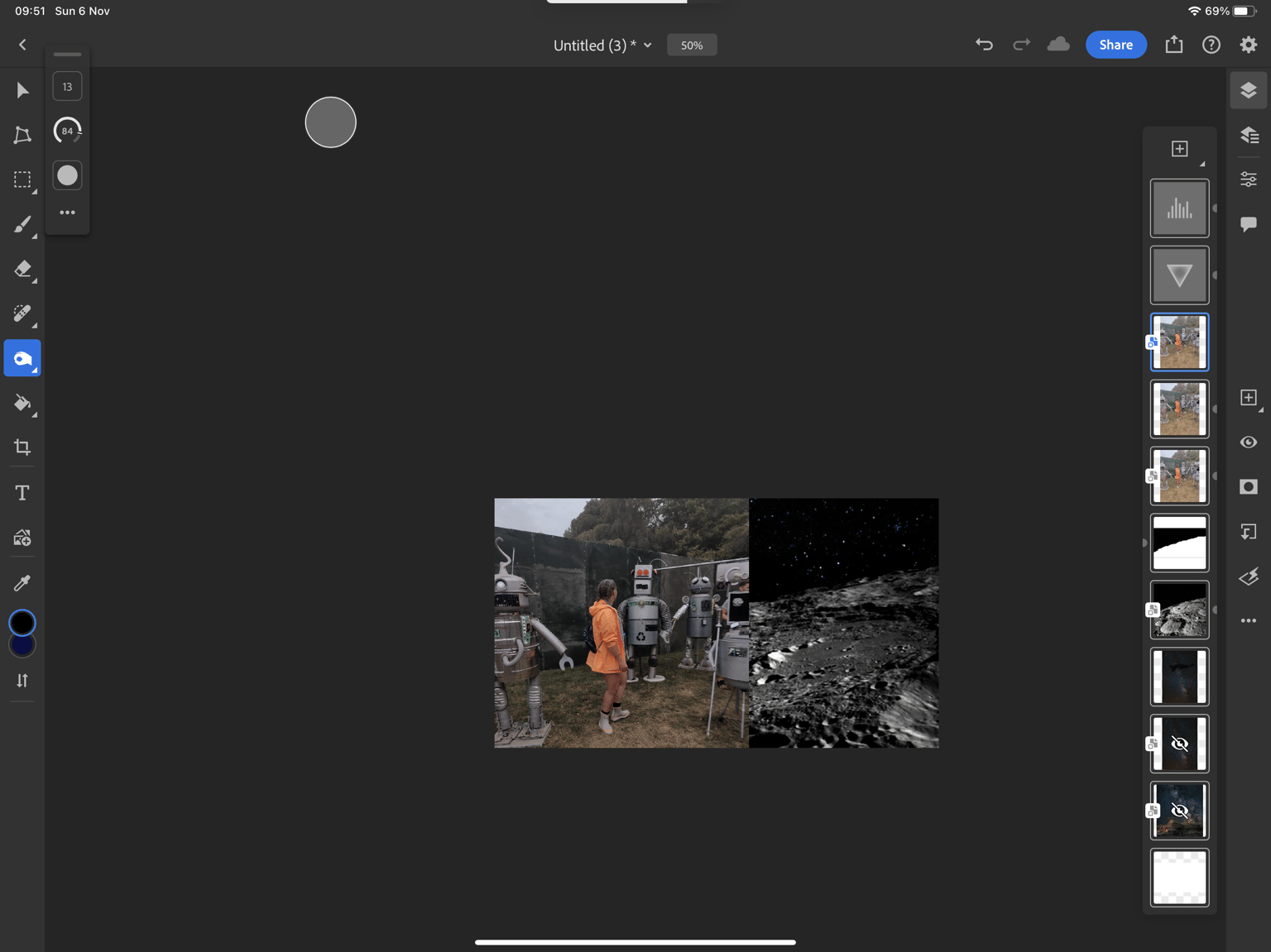This screenshot has height=952, width=1271.
Task: Add a layer mask
Action: point(1249,486)
